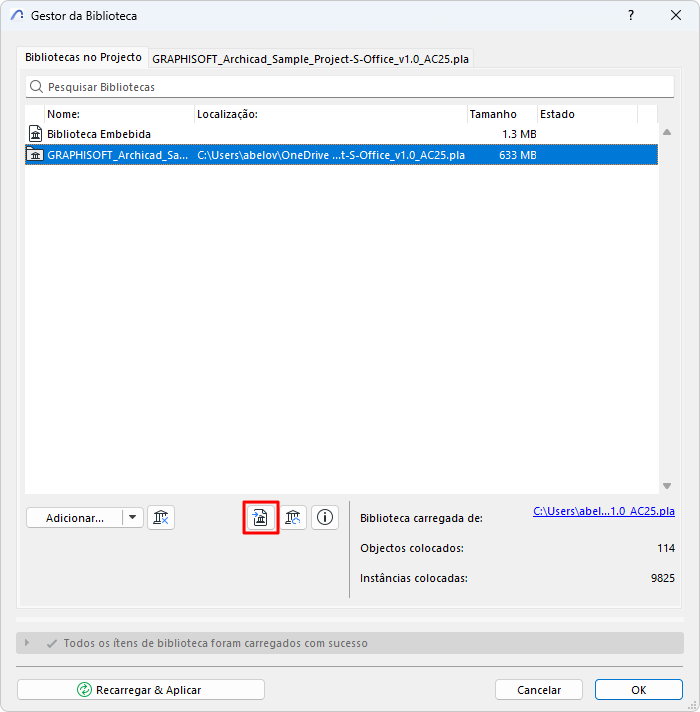
Task: Click the Instâncias colocadas value 9825
Action: [x=663, y=578]
